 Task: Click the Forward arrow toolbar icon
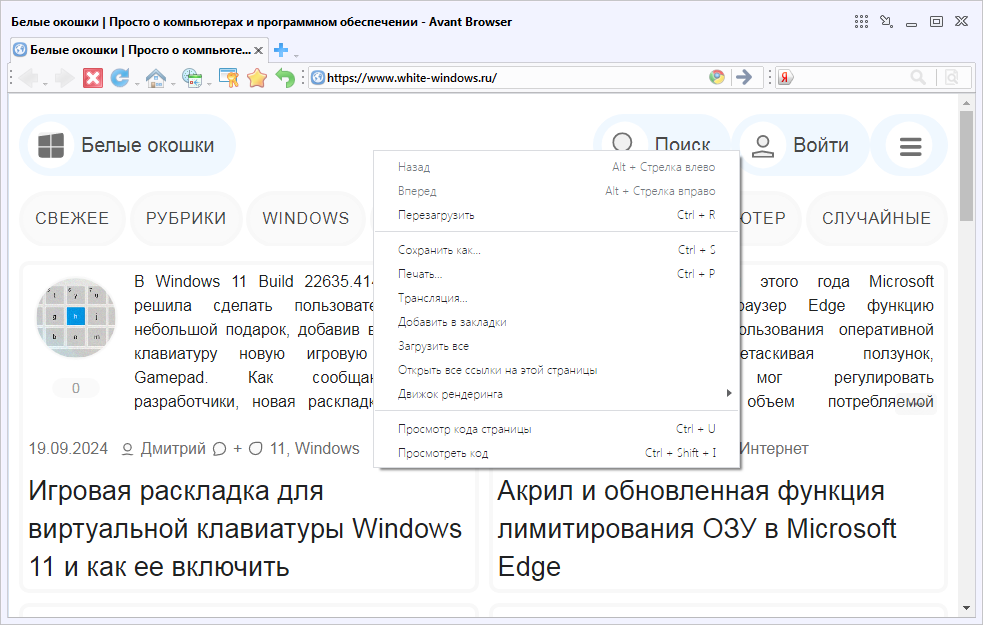click(64, 78)
